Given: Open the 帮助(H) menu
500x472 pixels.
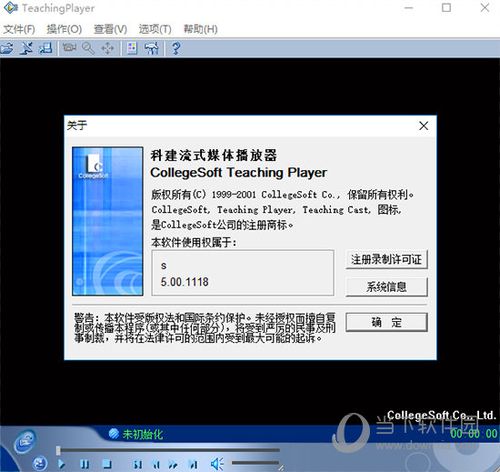Looking at the screenshot, I should 201,29.
